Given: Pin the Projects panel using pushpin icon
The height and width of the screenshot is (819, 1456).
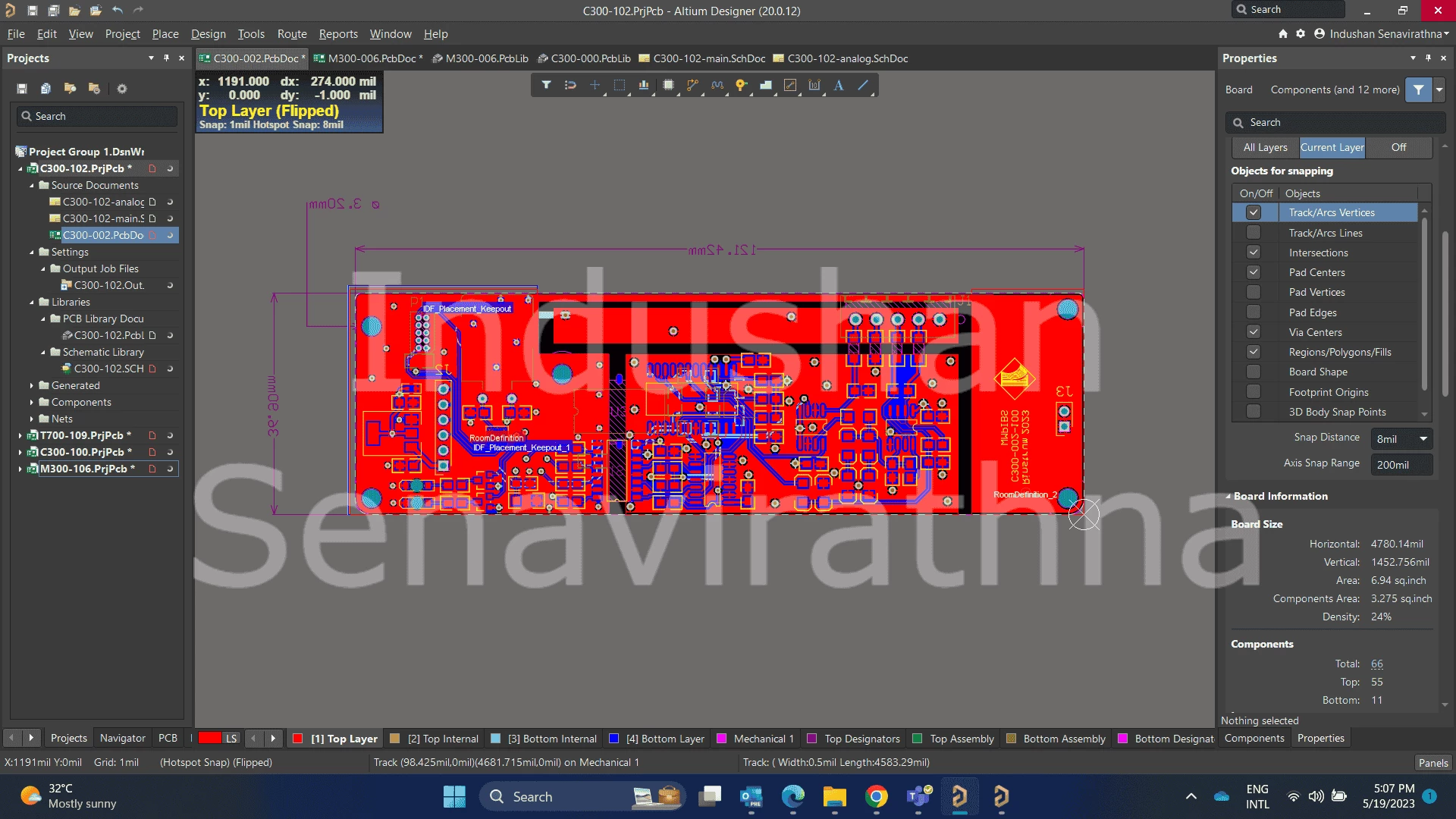Looking at the screenshot, I should [166, 58].
